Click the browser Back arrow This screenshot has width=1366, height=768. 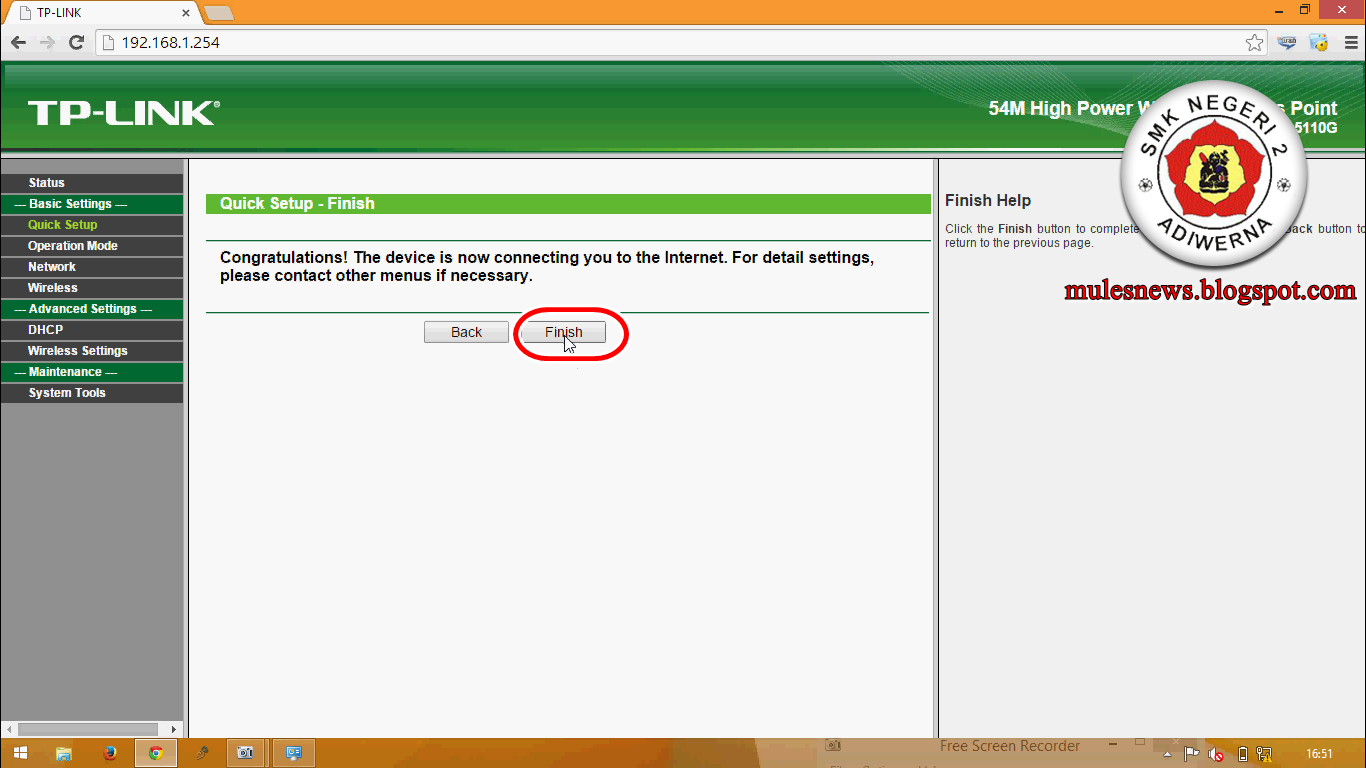(x=18, y=43)
